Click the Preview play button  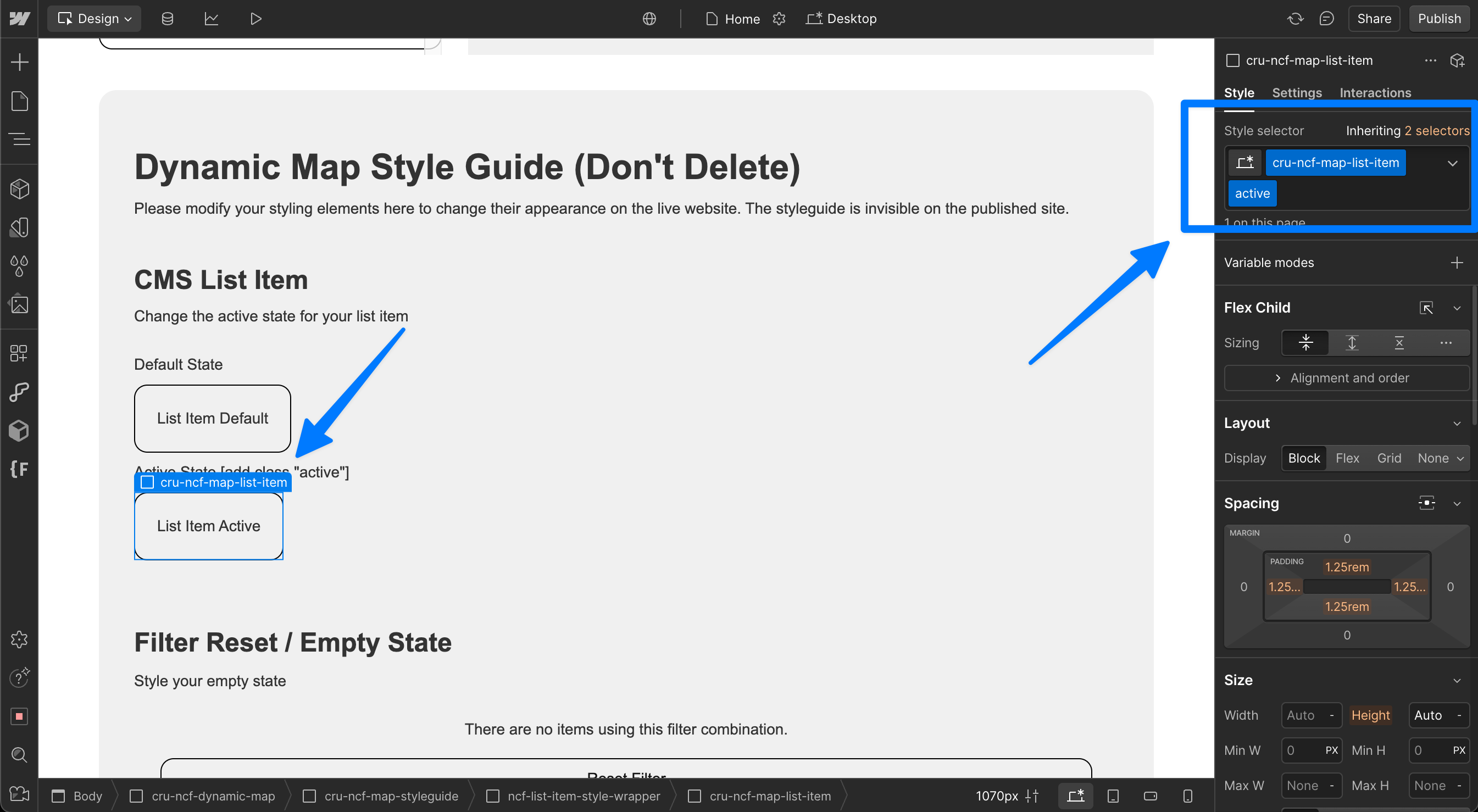pos(255,18)
